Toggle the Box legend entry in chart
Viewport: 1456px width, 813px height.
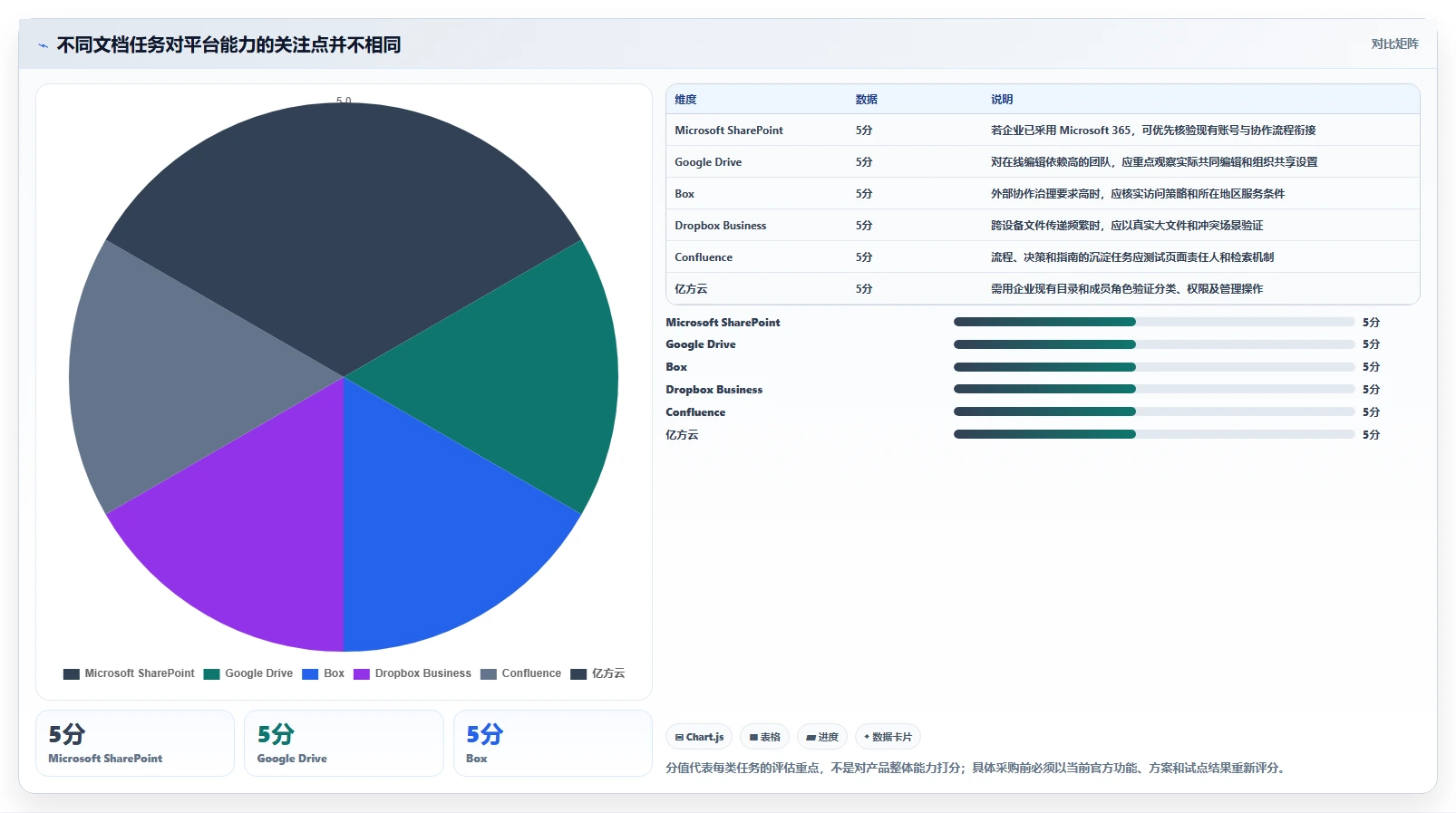tap(324, 673)
